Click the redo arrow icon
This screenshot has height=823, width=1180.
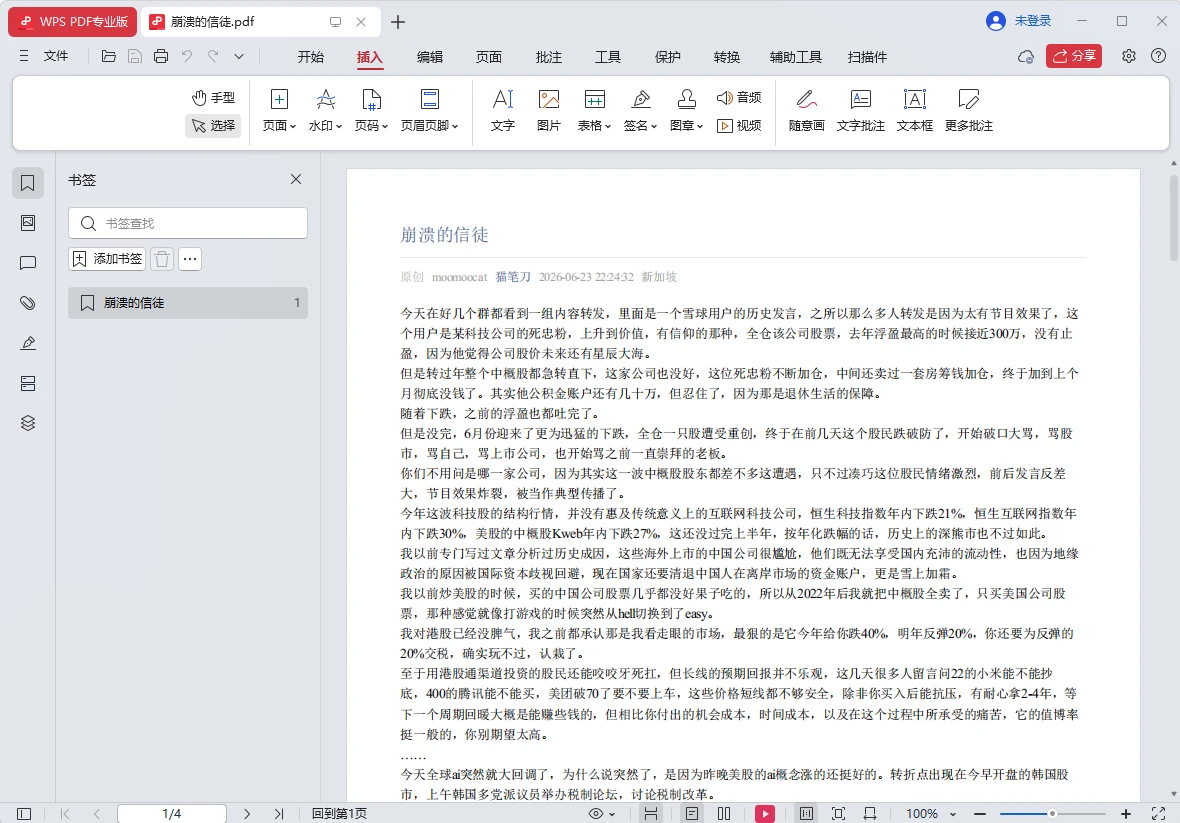coord(213,56)
